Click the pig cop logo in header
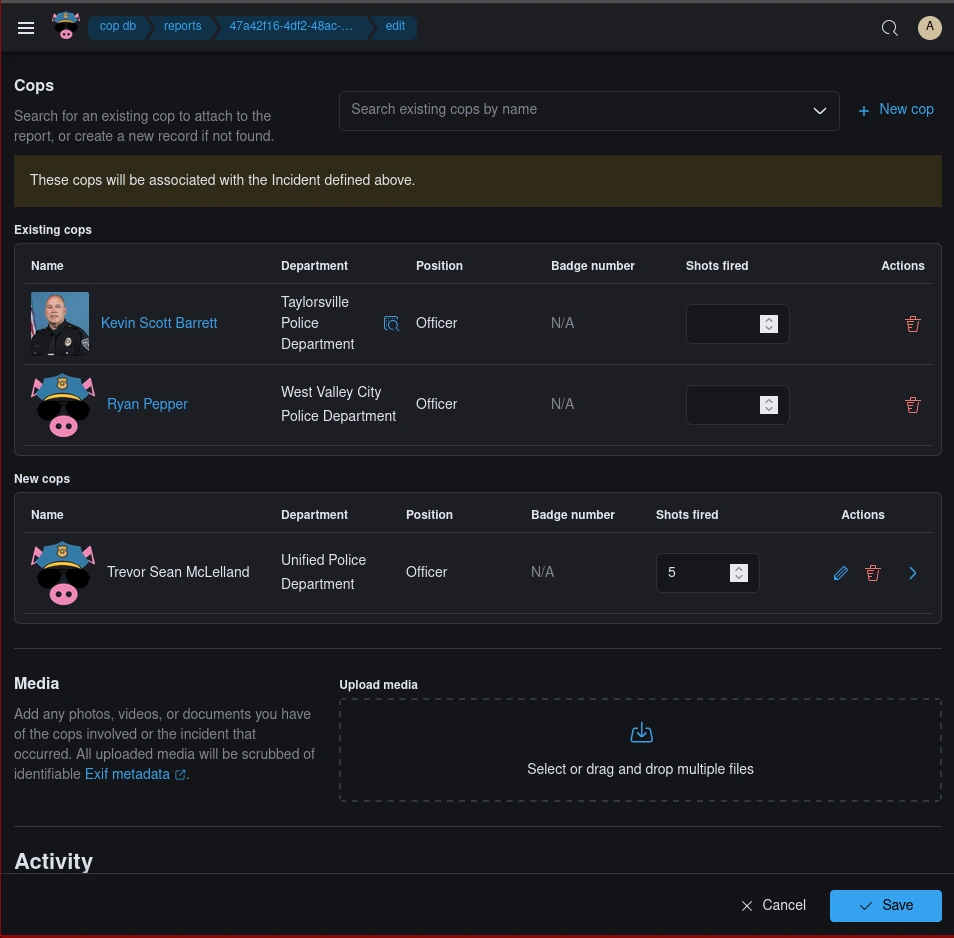The width and height of the screenshot is (954, 938). point(66,27)
